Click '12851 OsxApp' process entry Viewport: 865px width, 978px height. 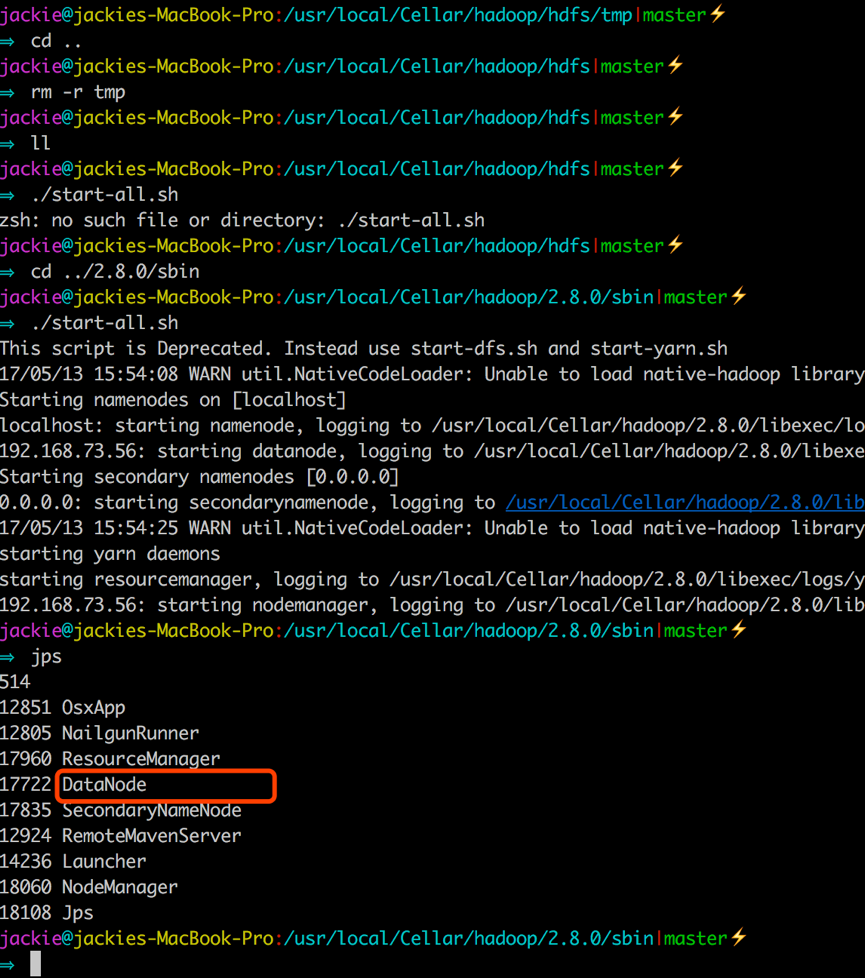click(x=62, y=708)
